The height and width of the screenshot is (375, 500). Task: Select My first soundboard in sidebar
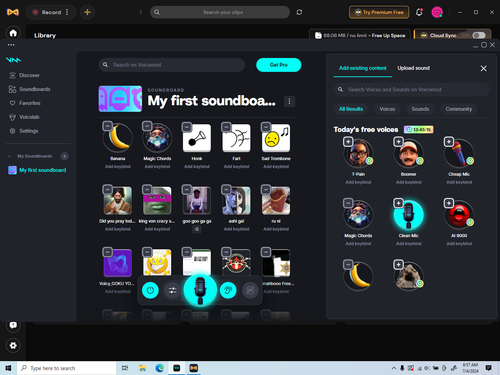coord(37,170)
